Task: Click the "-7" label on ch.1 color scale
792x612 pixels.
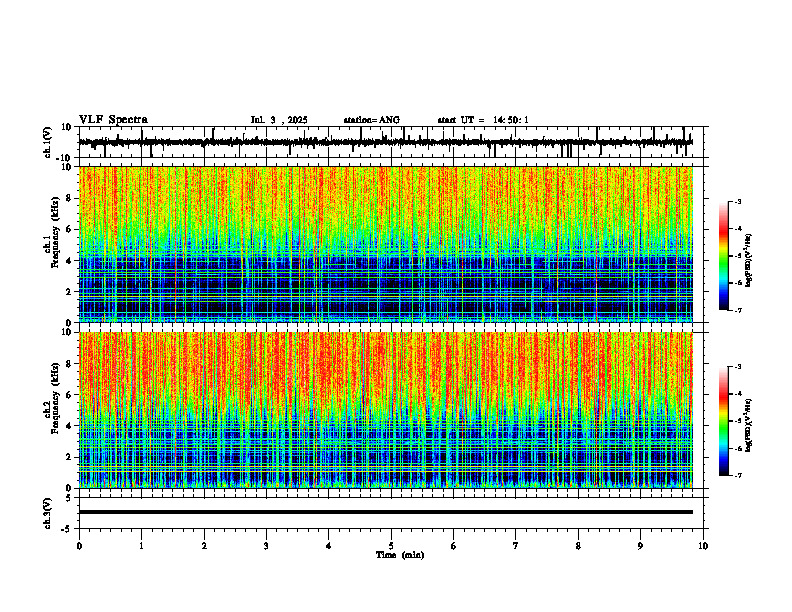Action: [738, 310]
